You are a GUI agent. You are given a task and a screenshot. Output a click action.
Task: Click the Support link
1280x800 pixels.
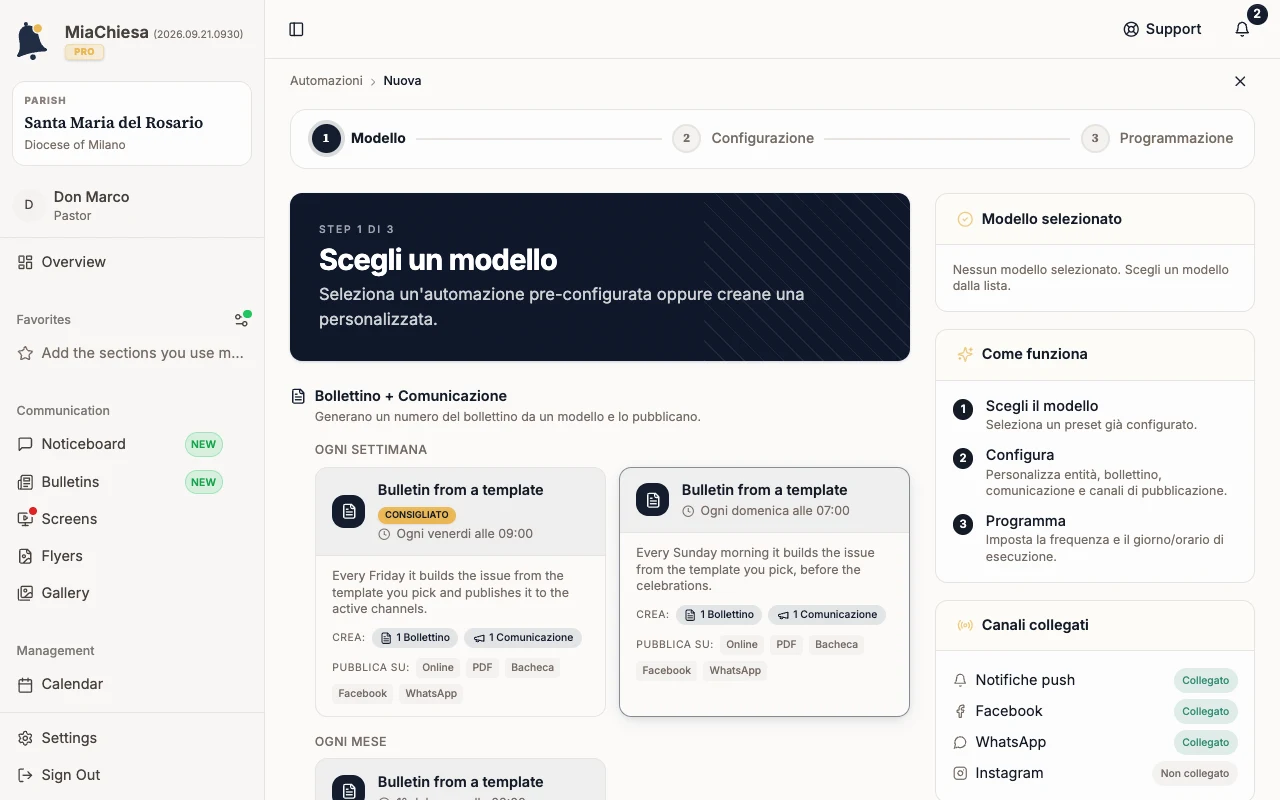(x=1162, y=29)
